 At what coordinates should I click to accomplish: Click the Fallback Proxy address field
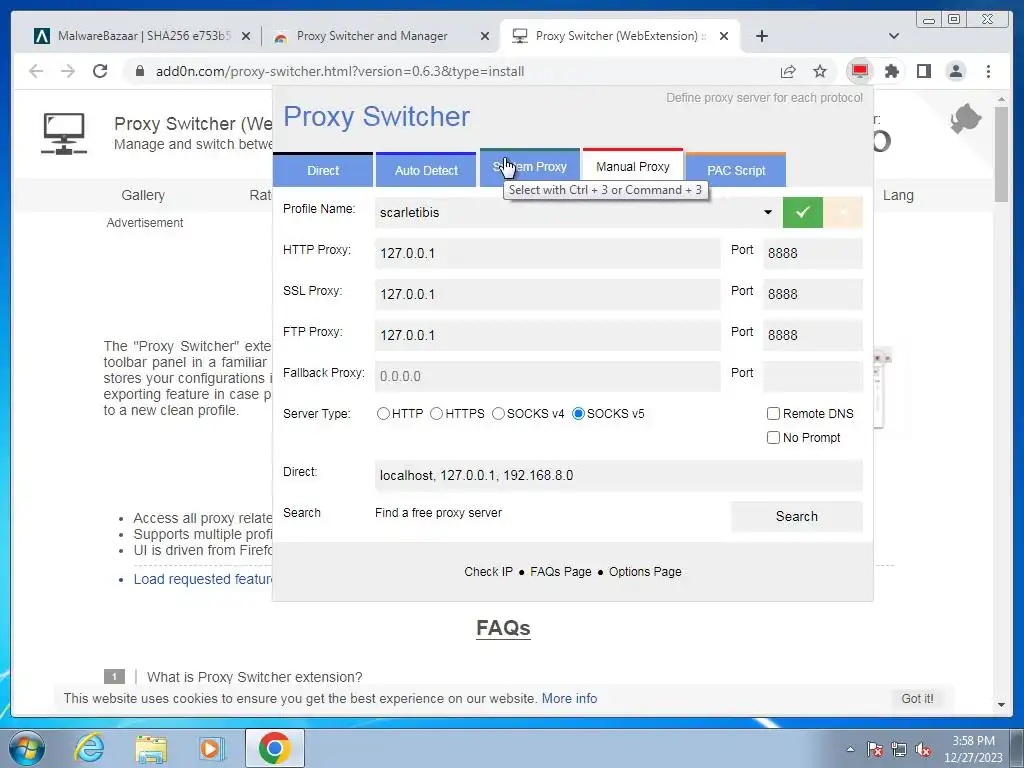(547, 376)
